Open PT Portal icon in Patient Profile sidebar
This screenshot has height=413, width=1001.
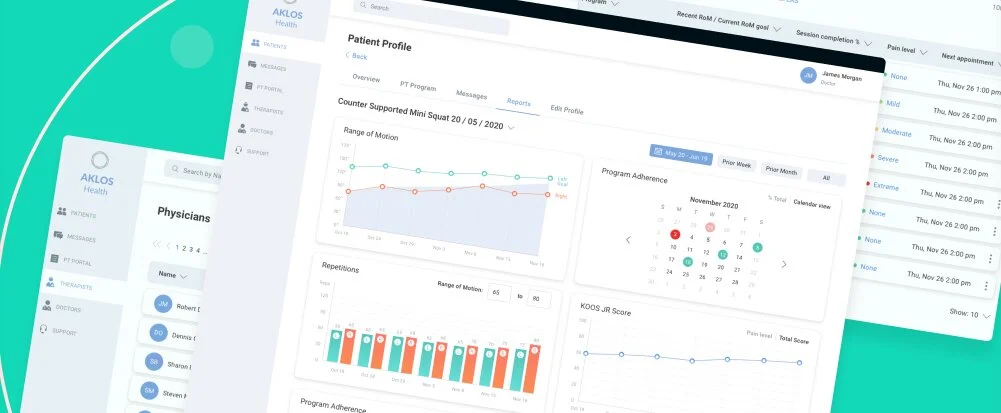[x=248, y=87]
